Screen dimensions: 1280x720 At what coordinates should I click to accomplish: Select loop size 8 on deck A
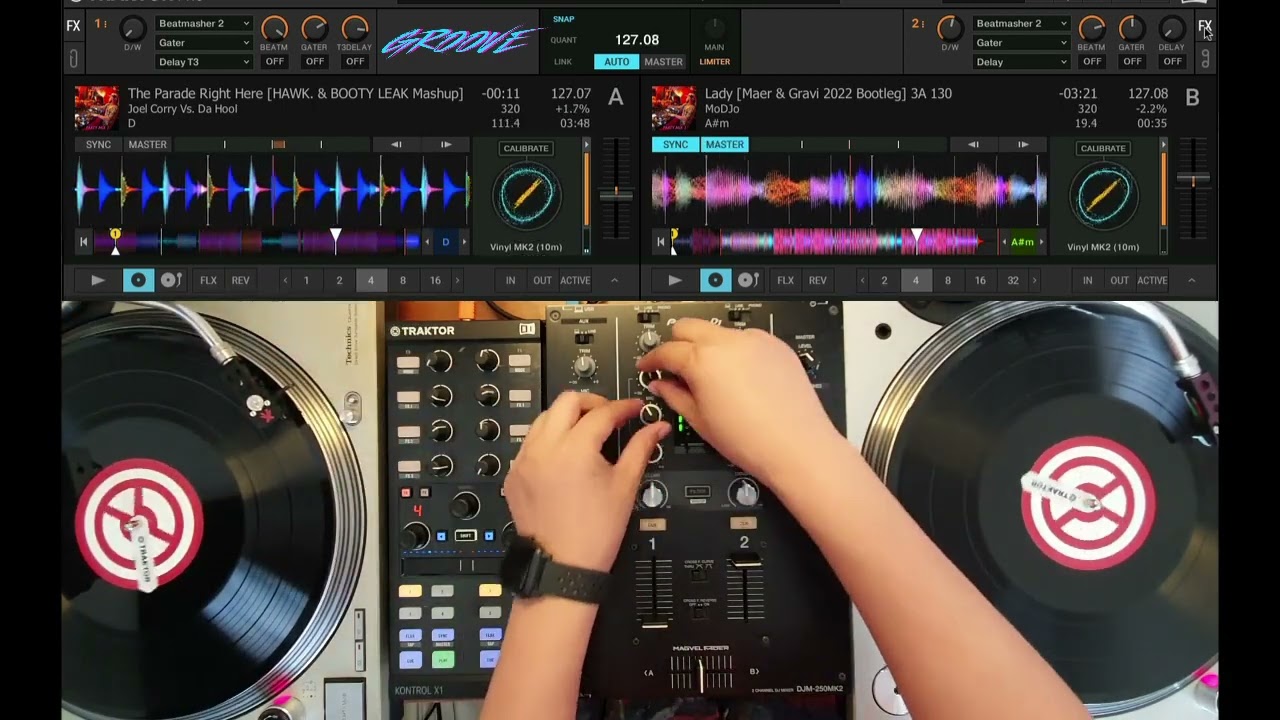(x=403, y=280)
